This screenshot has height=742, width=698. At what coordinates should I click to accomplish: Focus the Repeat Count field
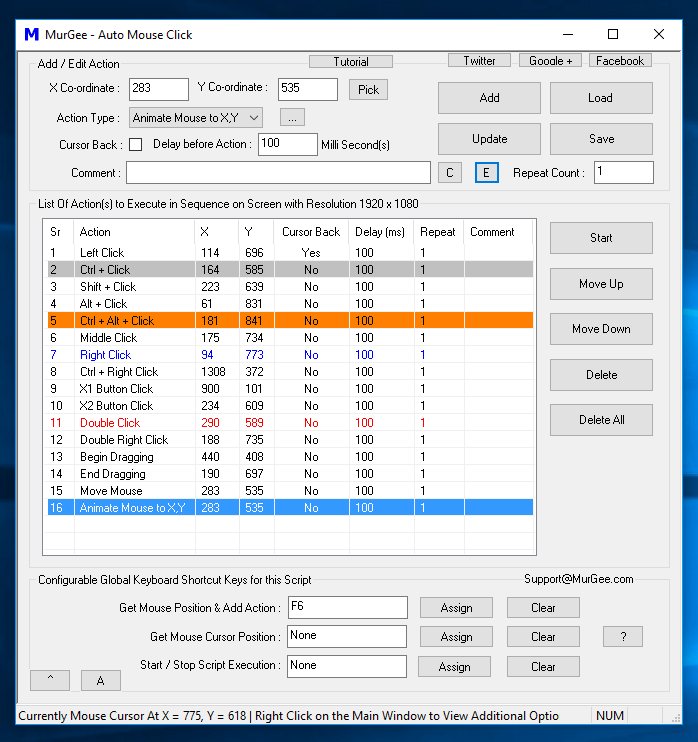(624, 172)
